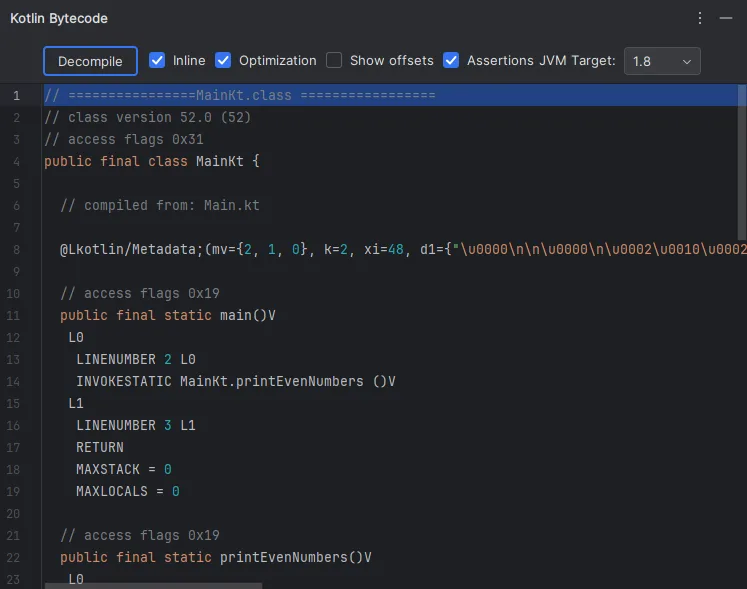Click the 'MAXSTACK = 0' line

tap(124, 469)
